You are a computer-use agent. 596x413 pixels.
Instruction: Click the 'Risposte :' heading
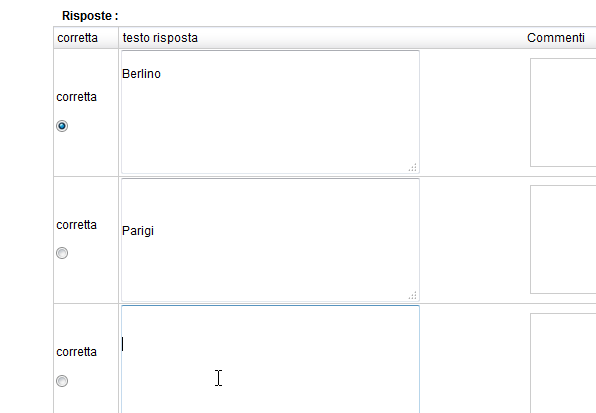click(x=90, y=16)
